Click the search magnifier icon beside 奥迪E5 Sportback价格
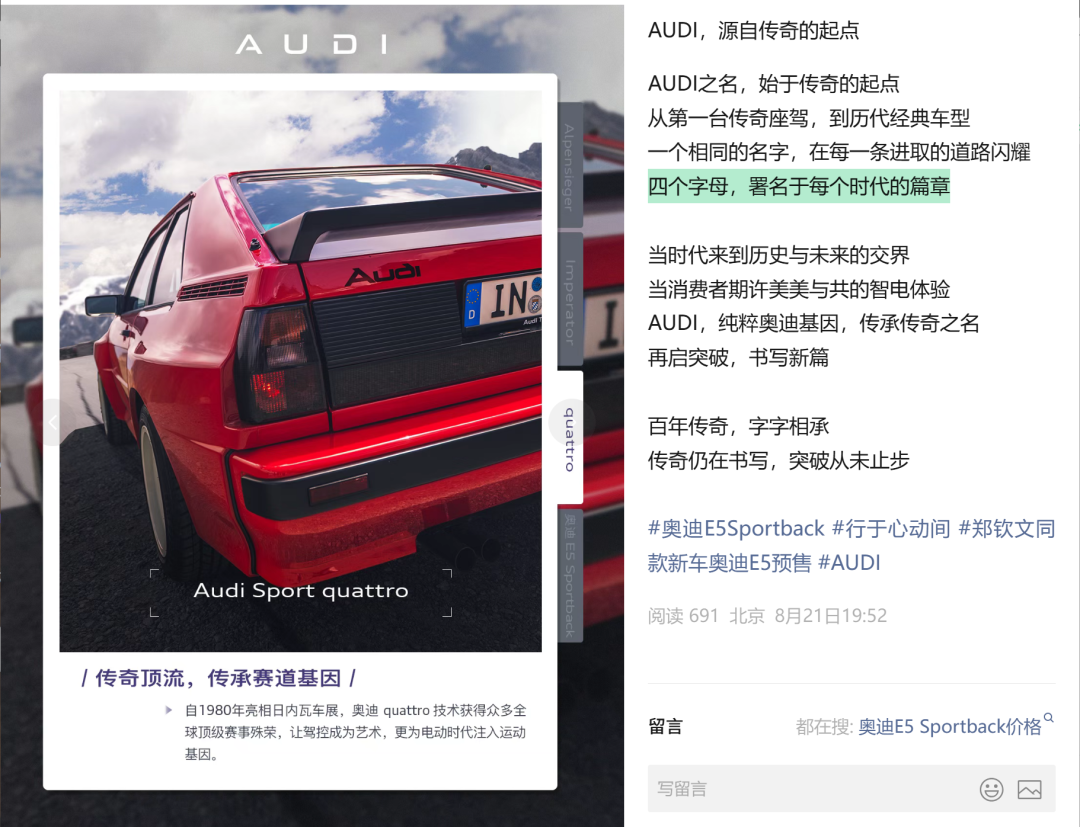The image size is (1080, 827). [x=1048, y=718]
